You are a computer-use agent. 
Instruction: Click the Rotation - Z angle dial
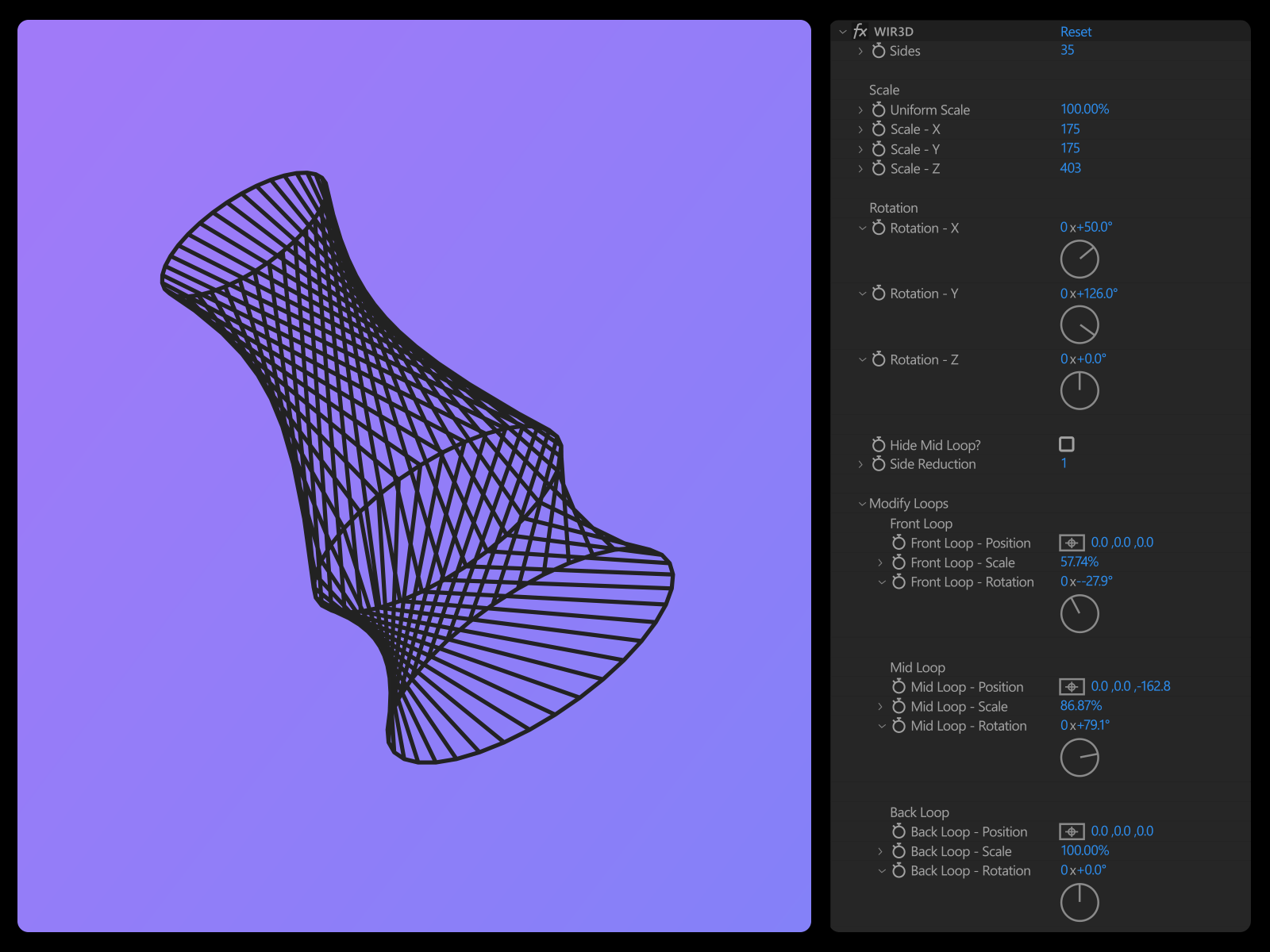tap(1079, 391)
